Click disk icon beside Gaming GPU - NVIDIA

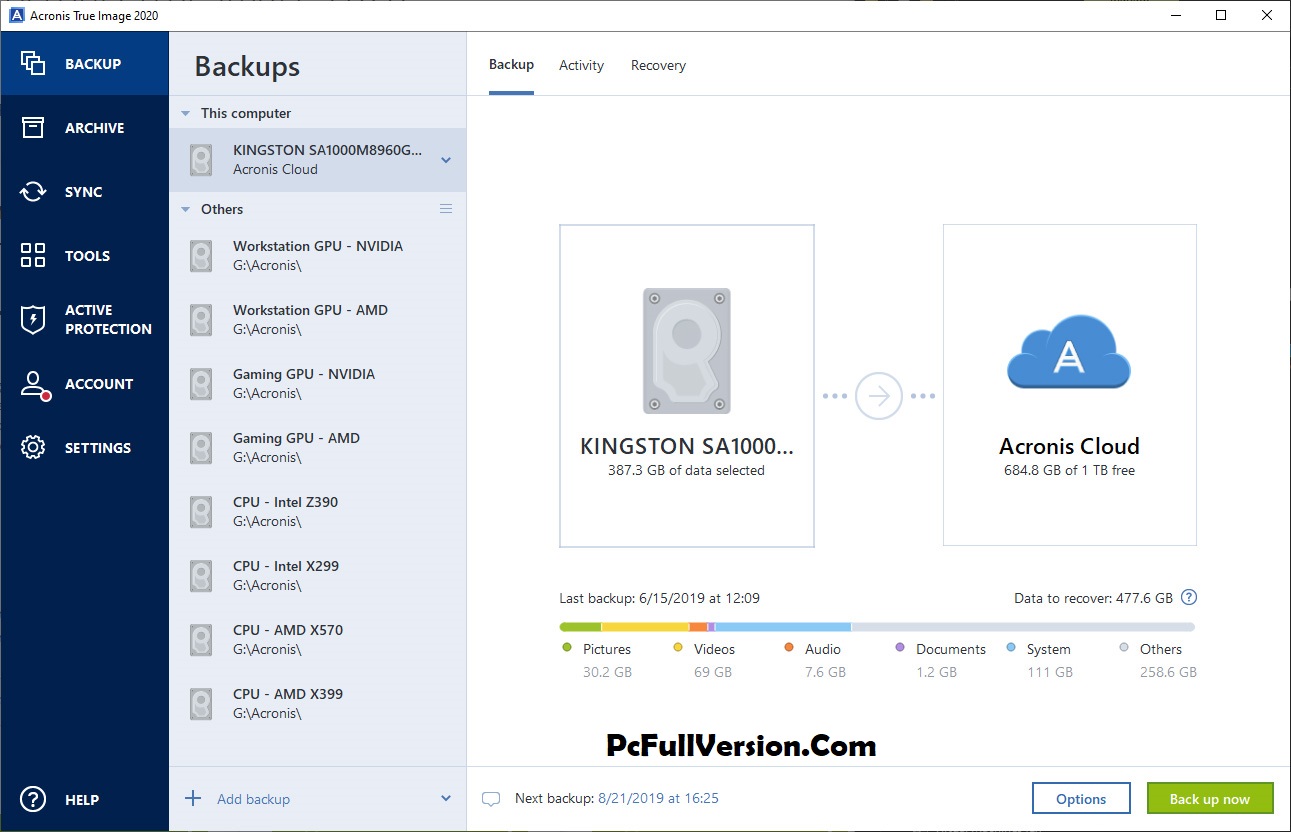click(x=201, y=384)
